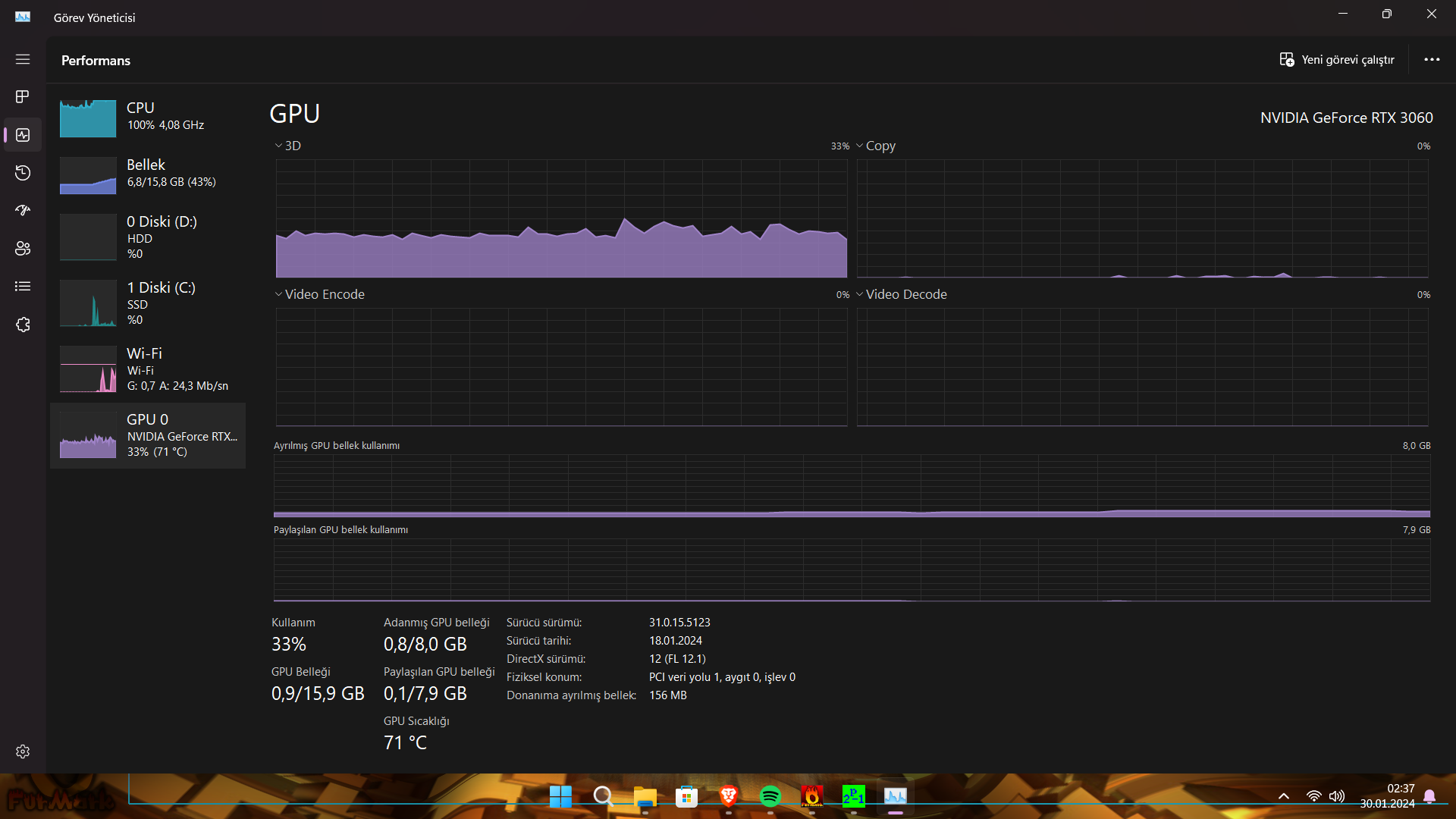The image size is (1456, 819).
Task: Click the shared memory value 0,1/7,9 GB
Action: [x=425, y=694]
